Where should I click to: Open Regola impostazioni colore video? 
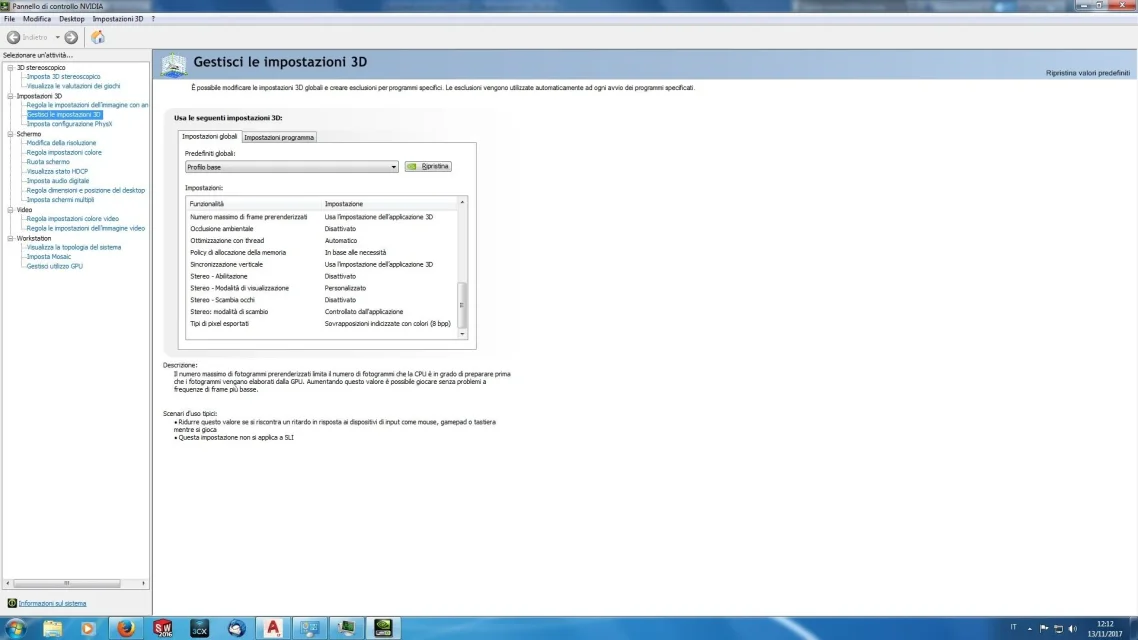pyautogui.click(x=73, y=218)
